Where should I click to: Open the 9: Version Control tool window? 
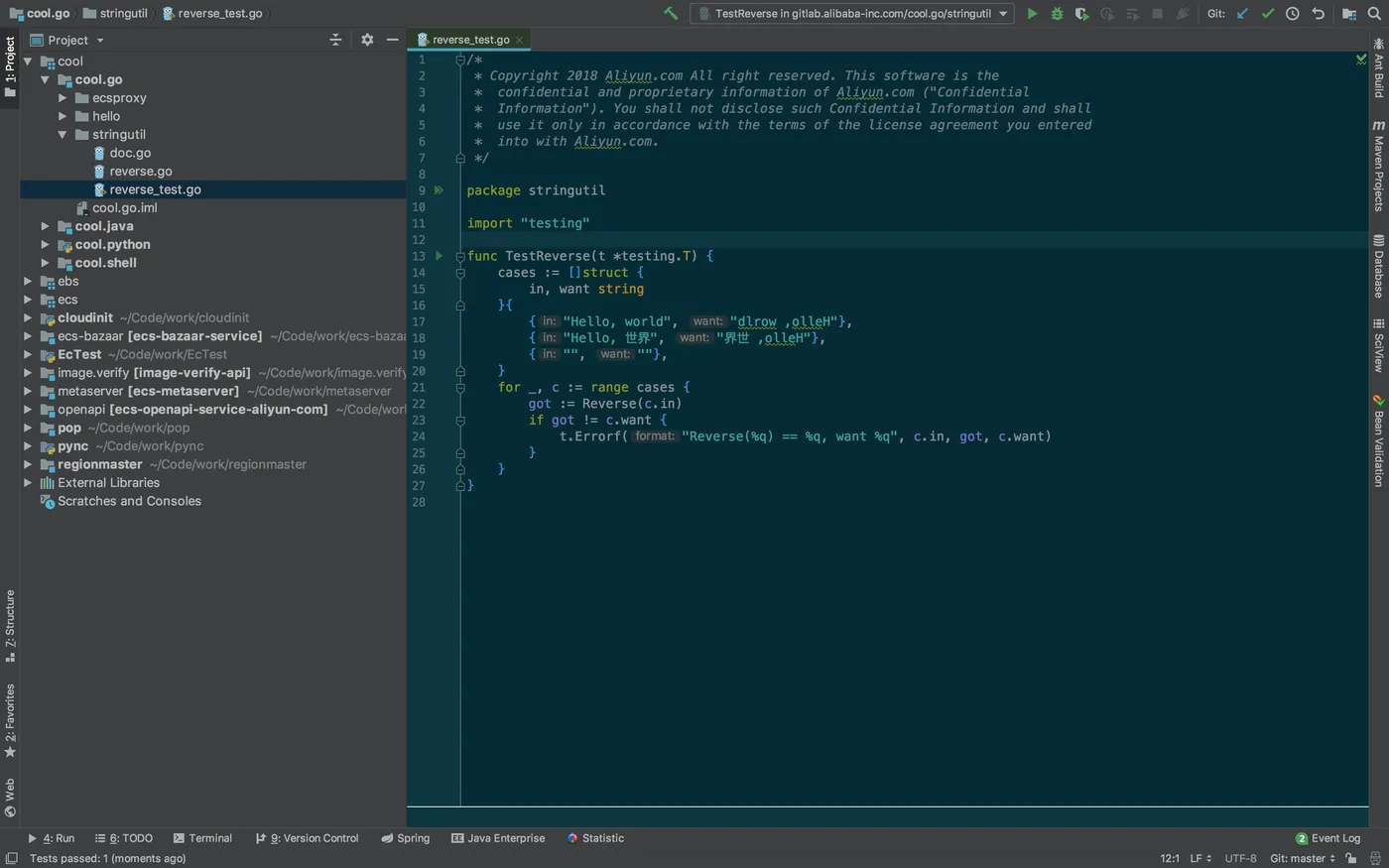click(307, 838)
